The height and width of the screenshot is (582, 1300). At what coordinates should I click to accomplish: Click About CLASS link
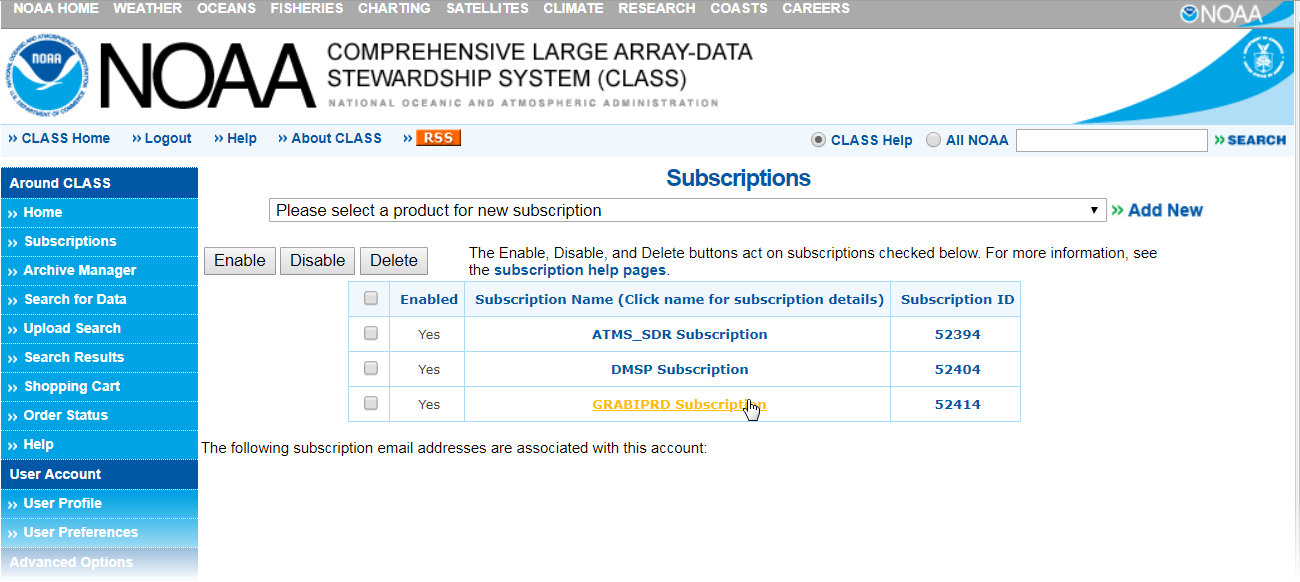coord(336,138)
